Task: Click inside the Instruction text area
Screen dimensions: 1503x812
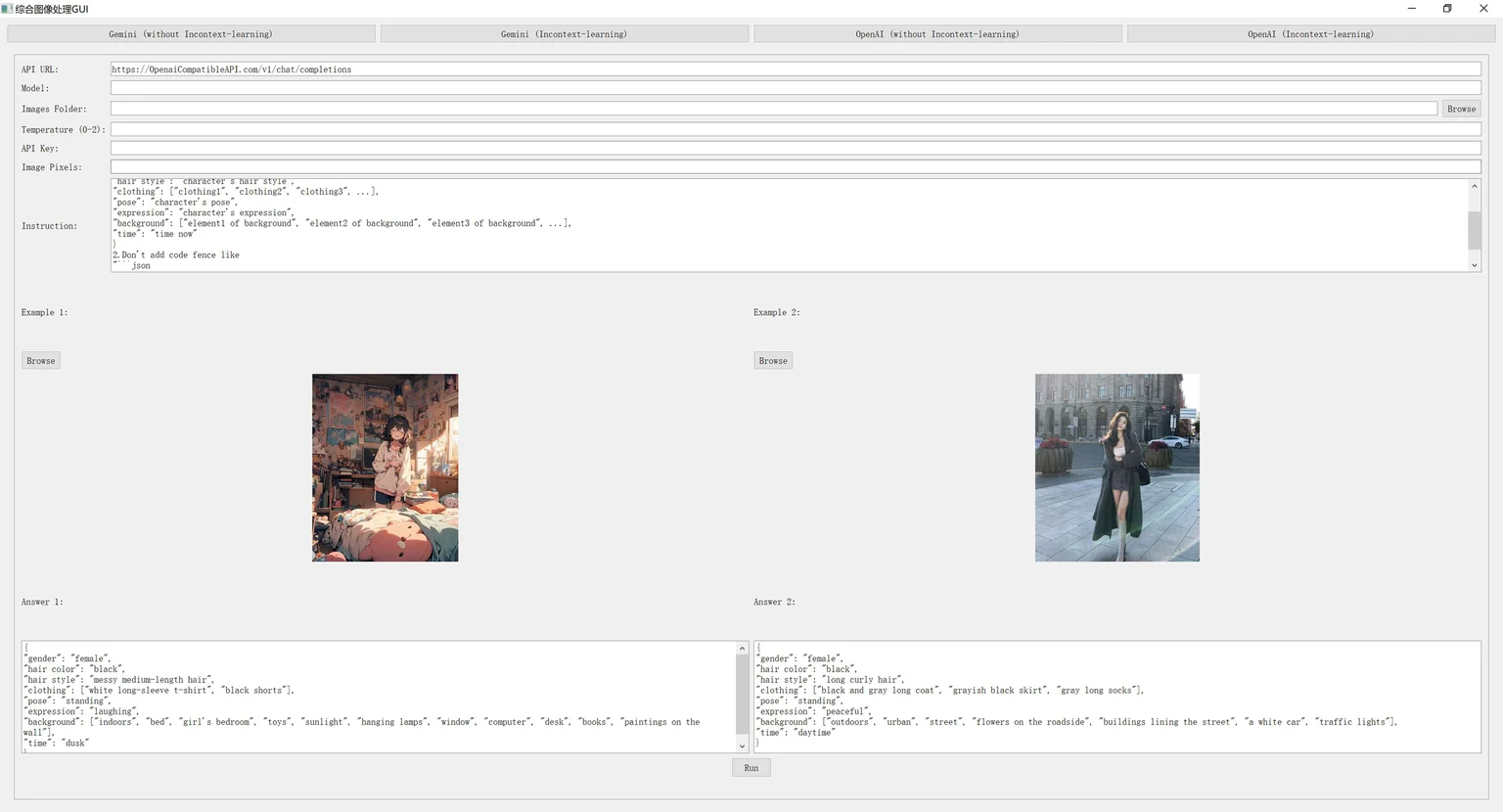Action: 789,225
